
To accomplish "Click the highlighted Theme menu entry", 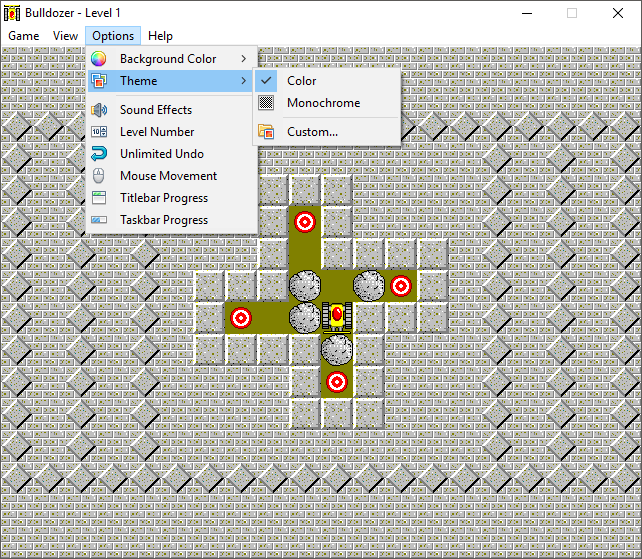I will tap(170, 81).
